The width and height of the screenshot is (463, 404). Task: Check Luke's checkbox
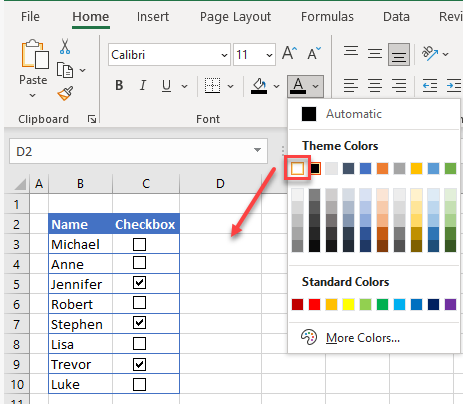[x=139, y=384]
